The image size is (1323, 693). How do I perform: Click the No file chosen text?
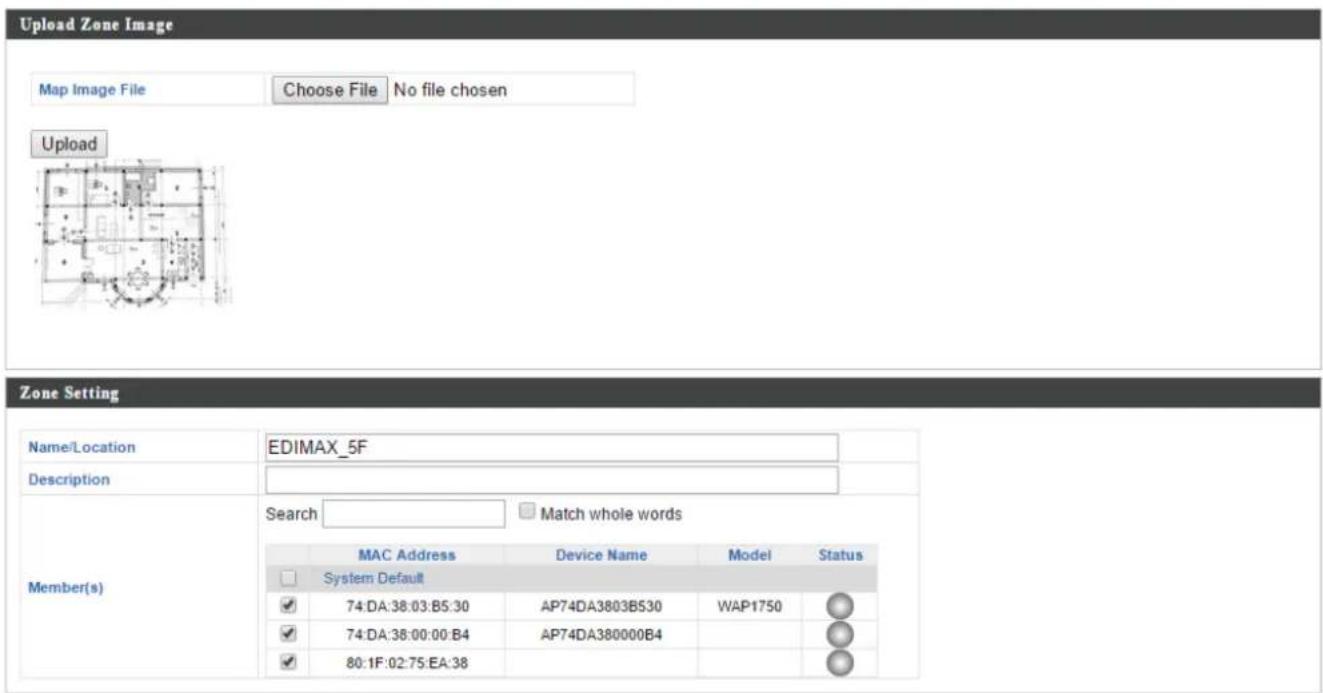(x=450, y=90)
